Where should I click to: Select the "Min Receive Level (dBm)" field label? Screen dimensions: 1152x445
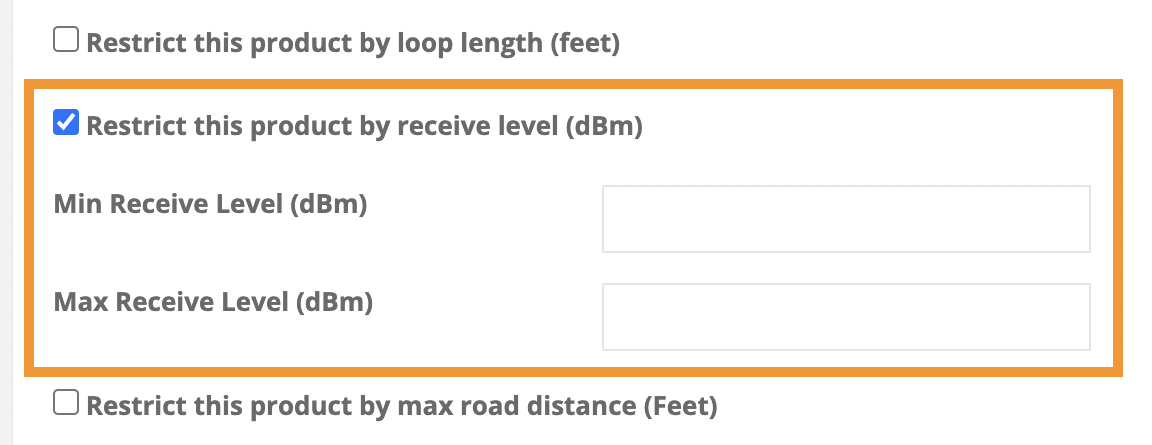pos(211,205)
